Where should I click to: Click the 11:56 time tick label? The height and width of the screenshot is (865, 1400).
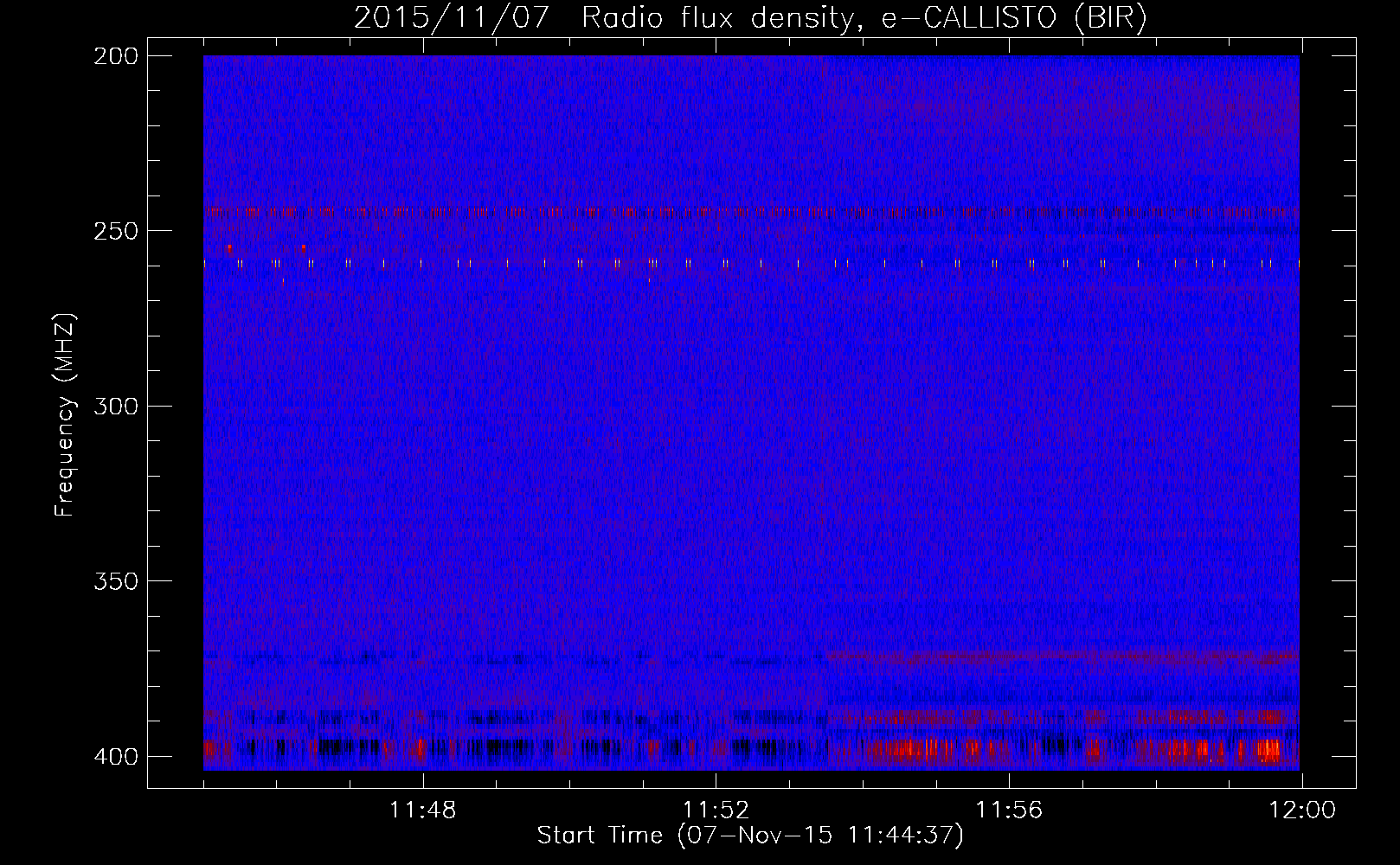(x=1009, y=811)
